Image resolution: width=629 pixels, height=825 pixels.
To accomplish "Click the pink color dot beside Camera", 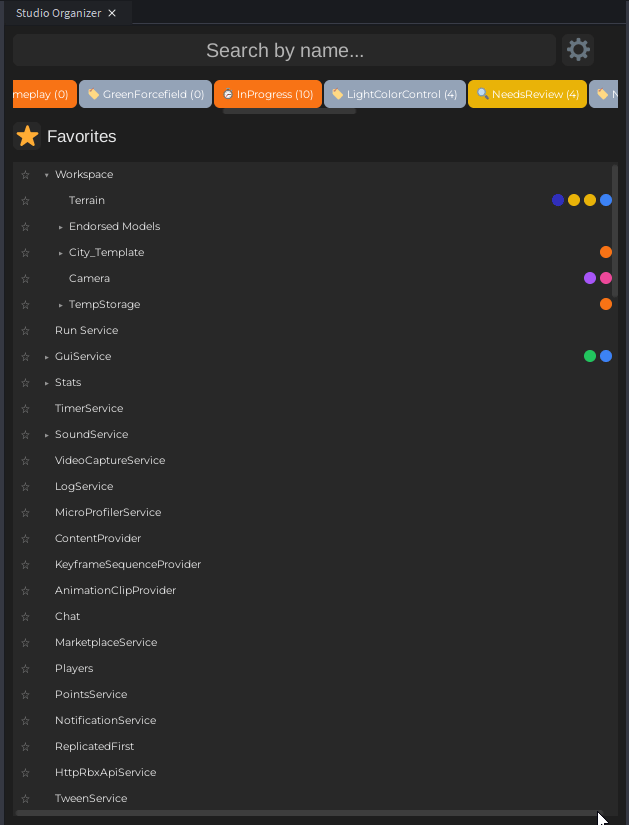I will click(x=606, y=278).
